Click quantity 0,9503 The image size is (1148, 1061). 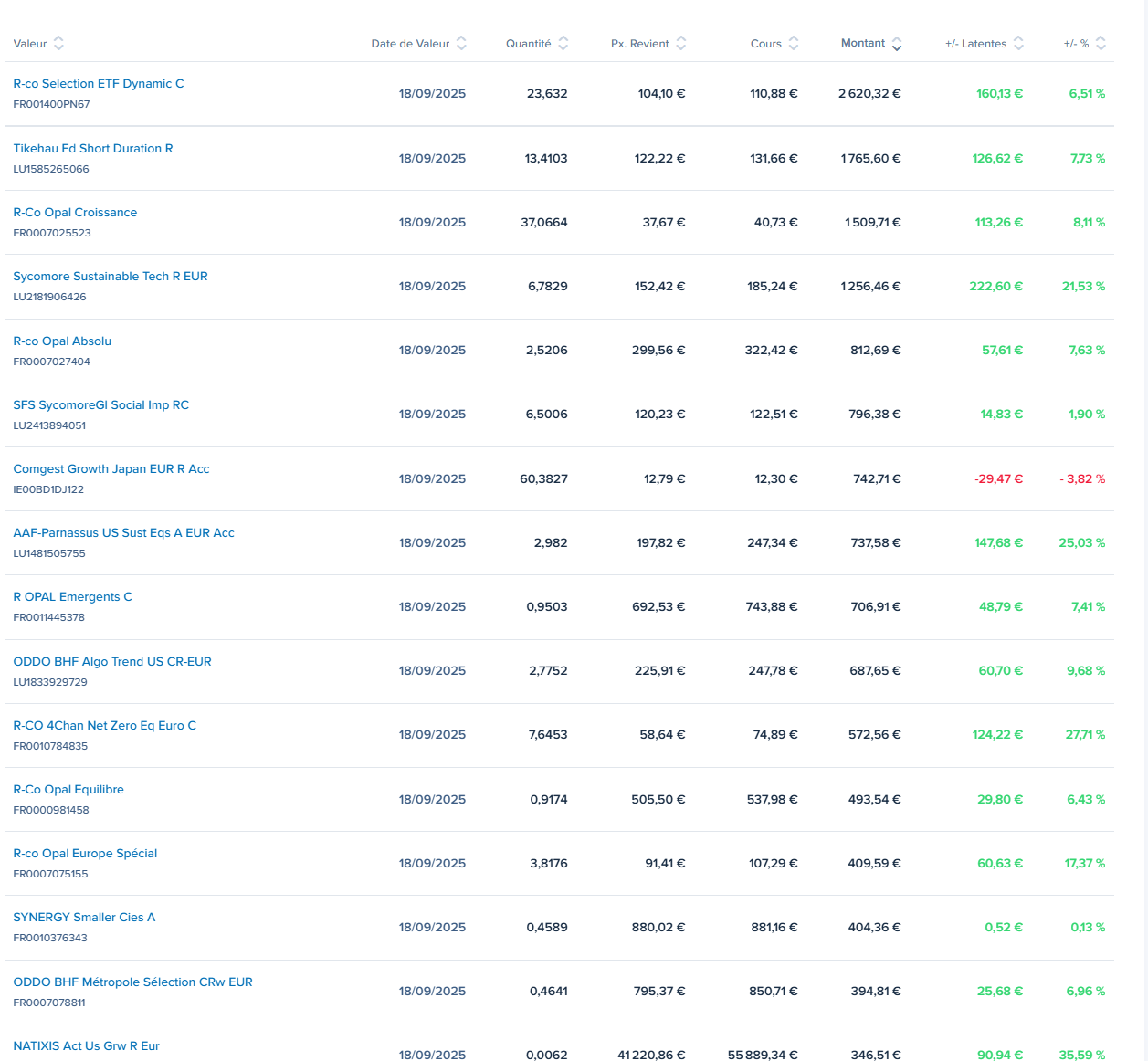coord(547,606)
